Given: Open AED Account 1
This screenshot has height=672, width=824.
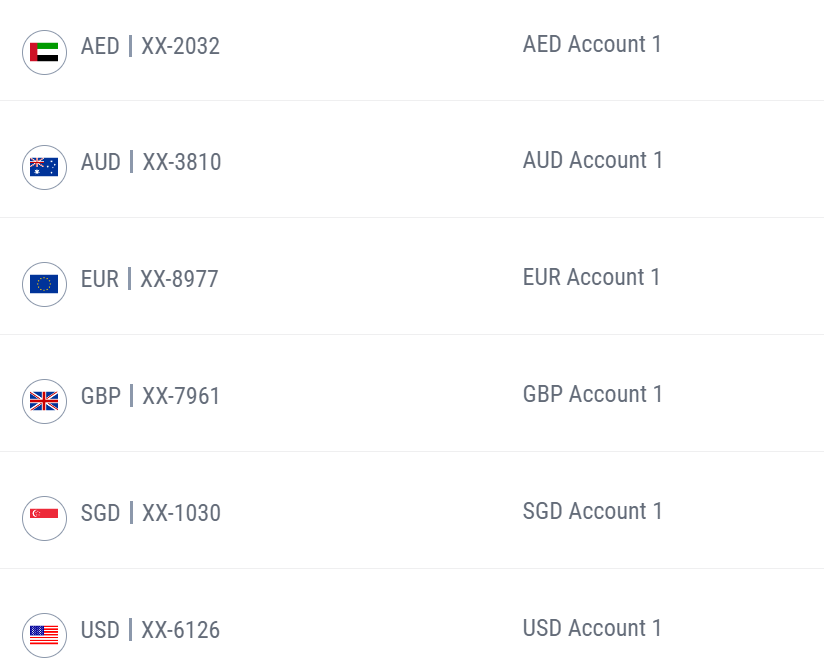Looking at the screenshot, I should [592, 44].
